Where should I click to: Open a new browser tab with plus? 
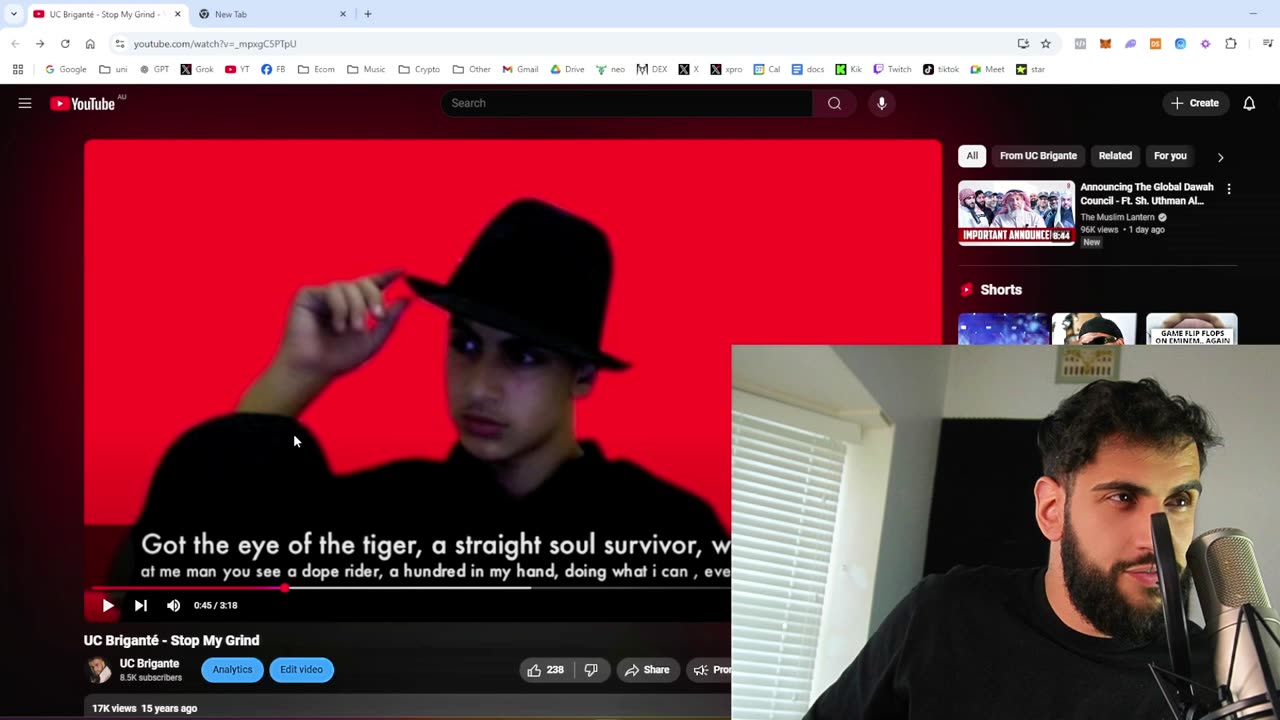tap(368, 14)
